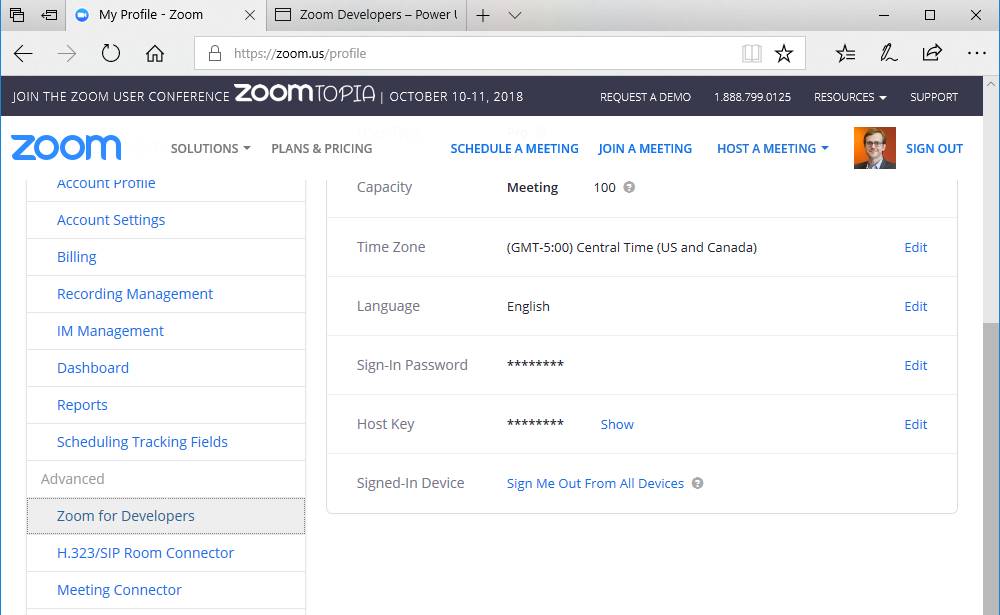
Task: Open Meeting Connector in sidebar
Action: point(119,590)
